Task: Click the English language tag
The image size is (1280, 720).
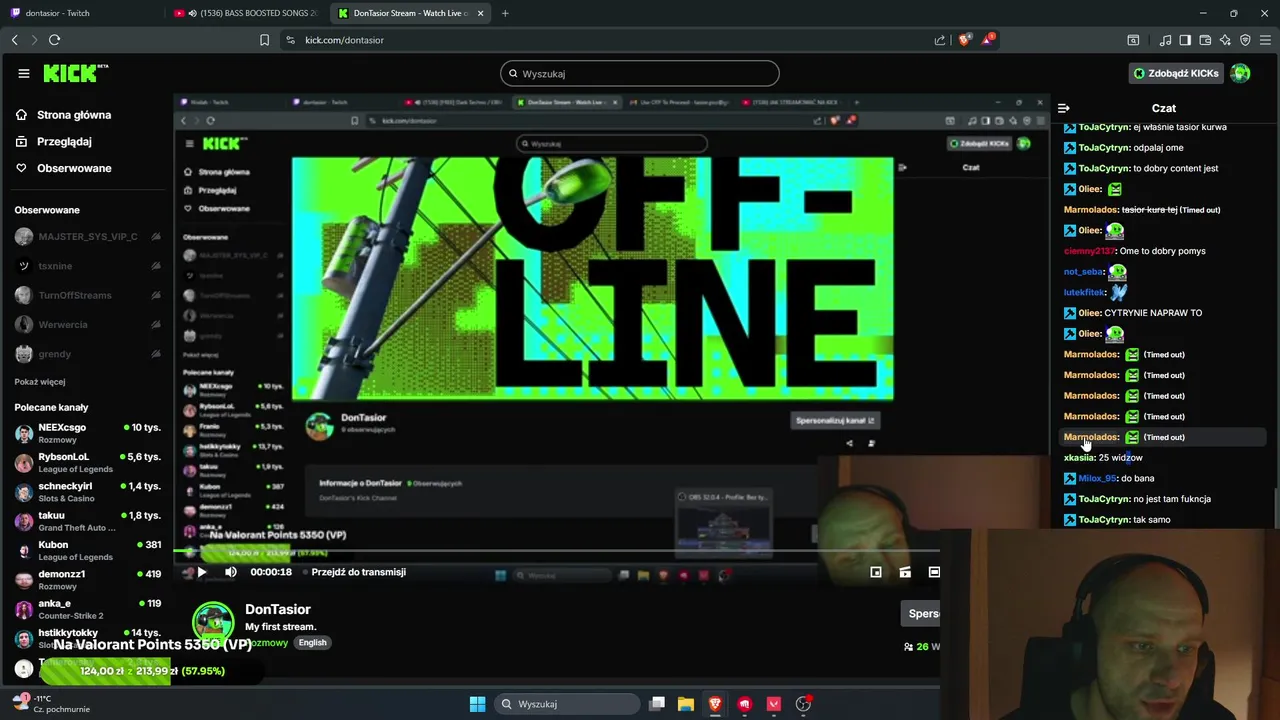Action: (x=312, y=642)
